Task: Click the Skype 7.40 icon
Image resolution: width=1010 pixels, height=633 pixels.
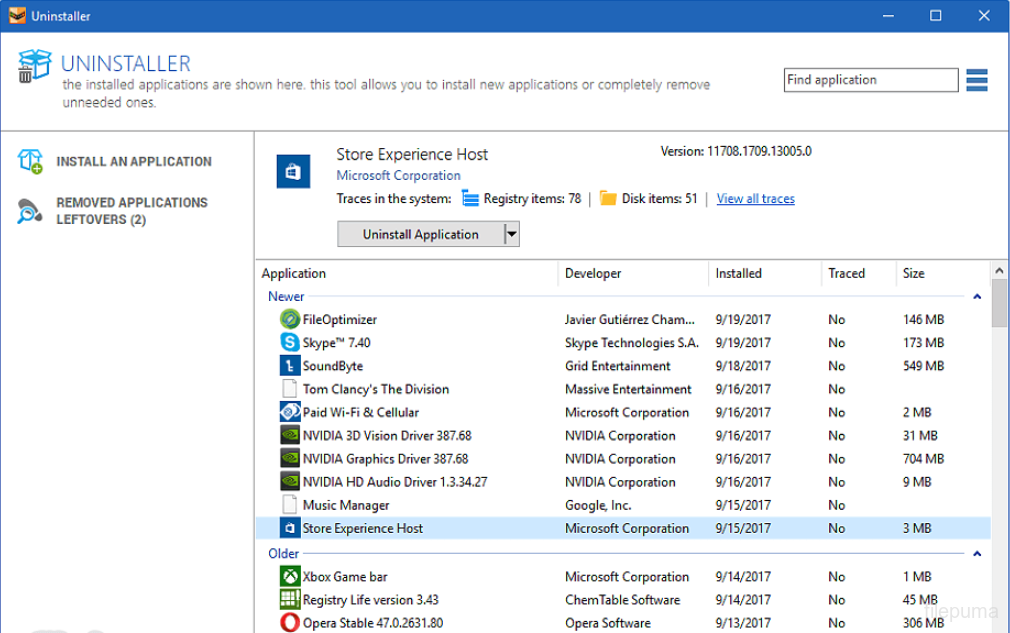Action: [x=289, y=343]
